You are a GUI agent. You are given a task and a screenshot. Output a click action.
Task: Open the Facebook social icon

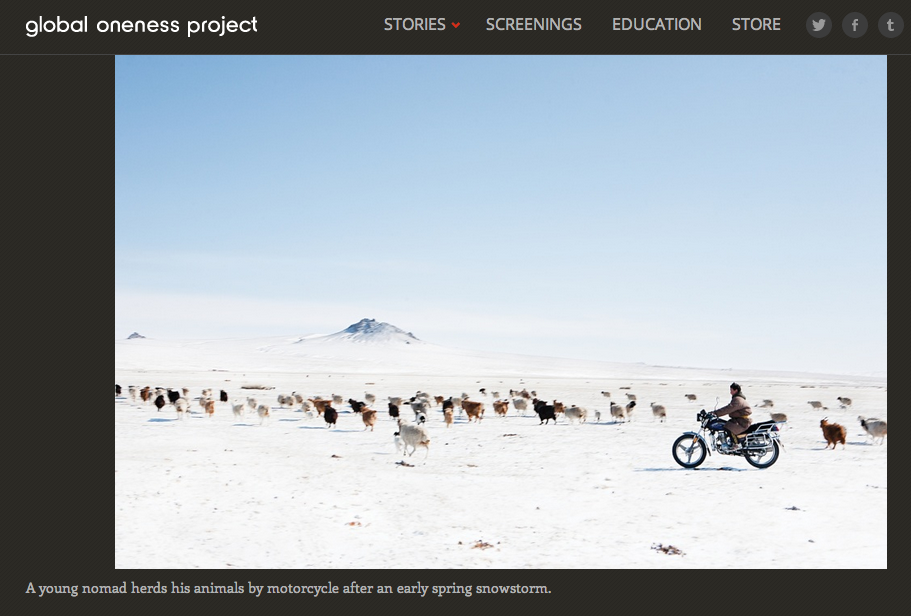tap(855, 25)
